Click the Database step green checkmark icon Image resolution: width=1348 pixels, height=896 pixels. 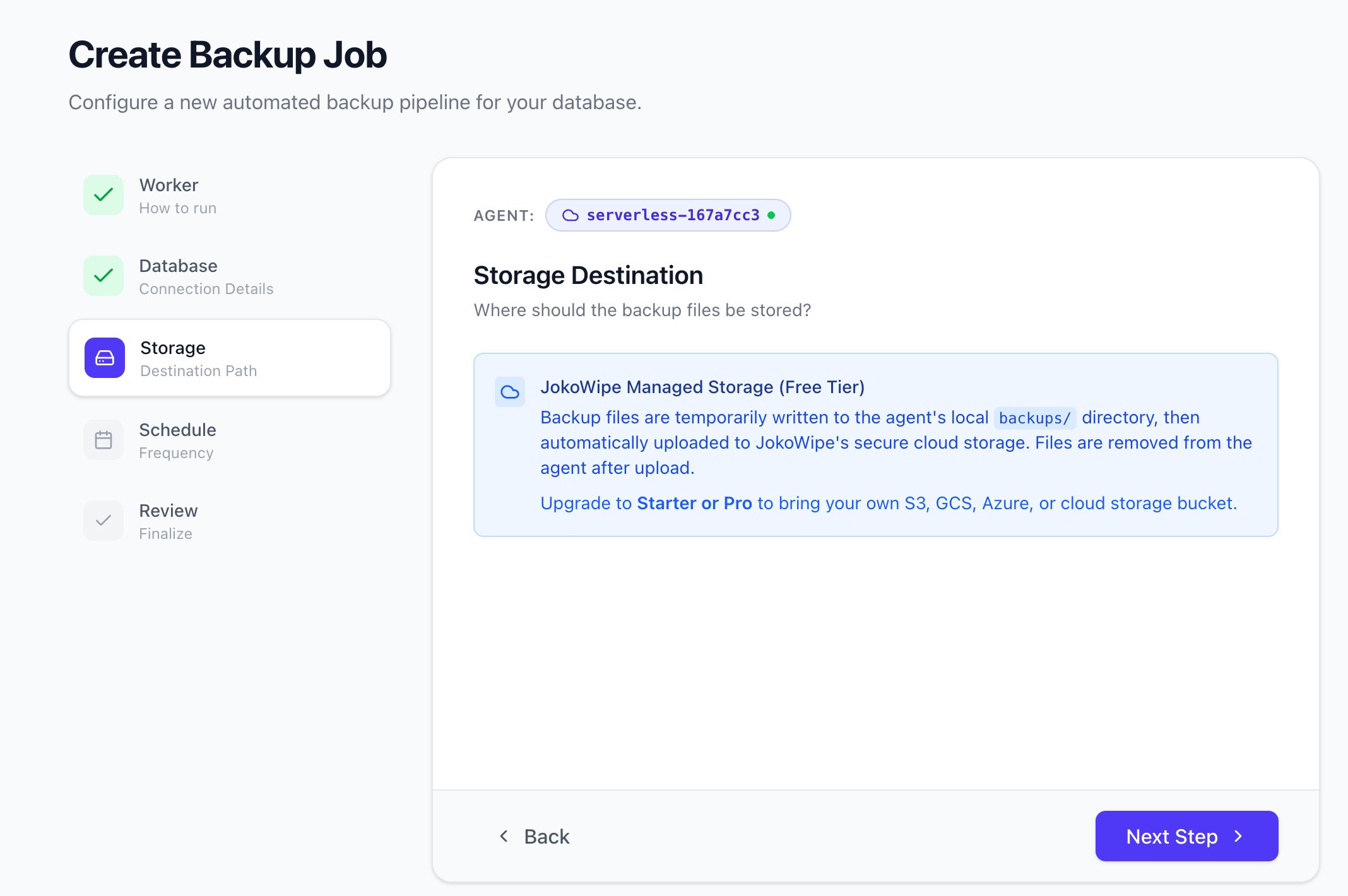tap(103, 276)
